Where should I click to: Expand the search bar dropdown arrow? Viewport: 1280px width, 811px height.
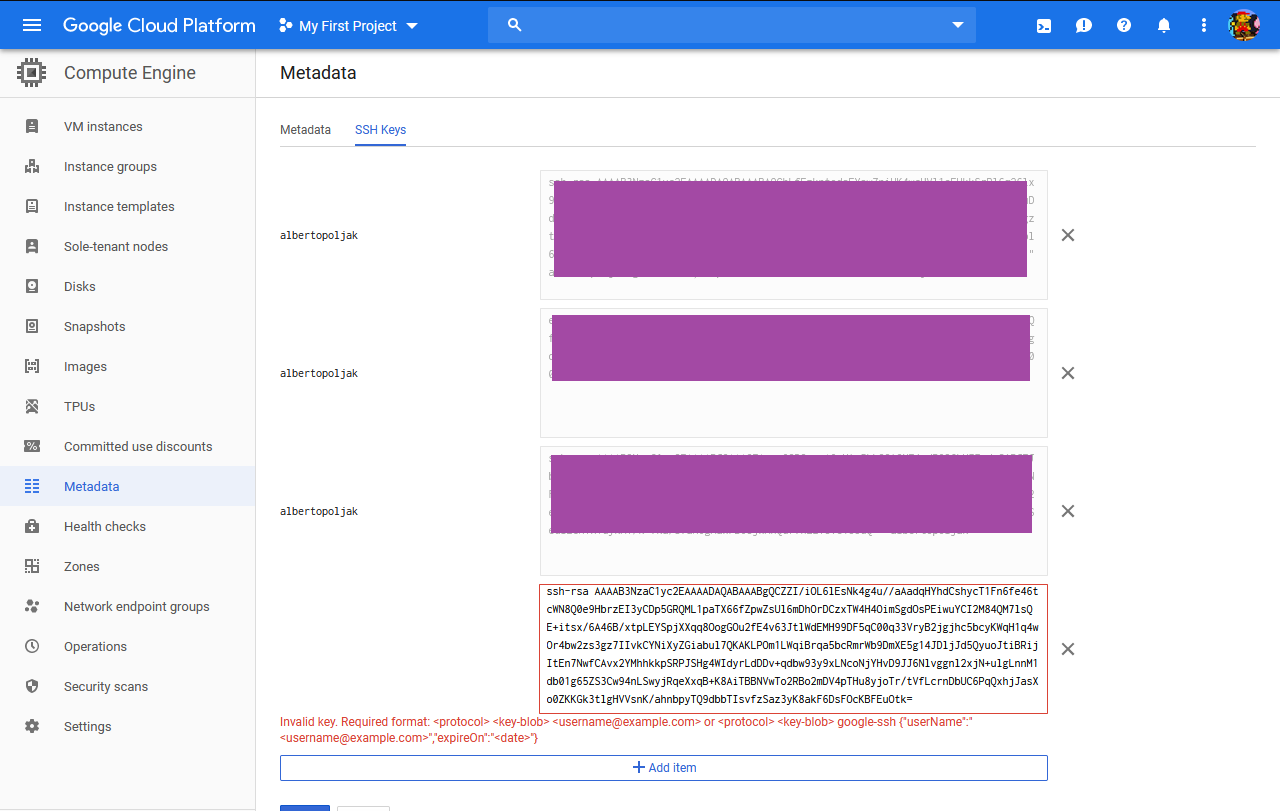958,25
